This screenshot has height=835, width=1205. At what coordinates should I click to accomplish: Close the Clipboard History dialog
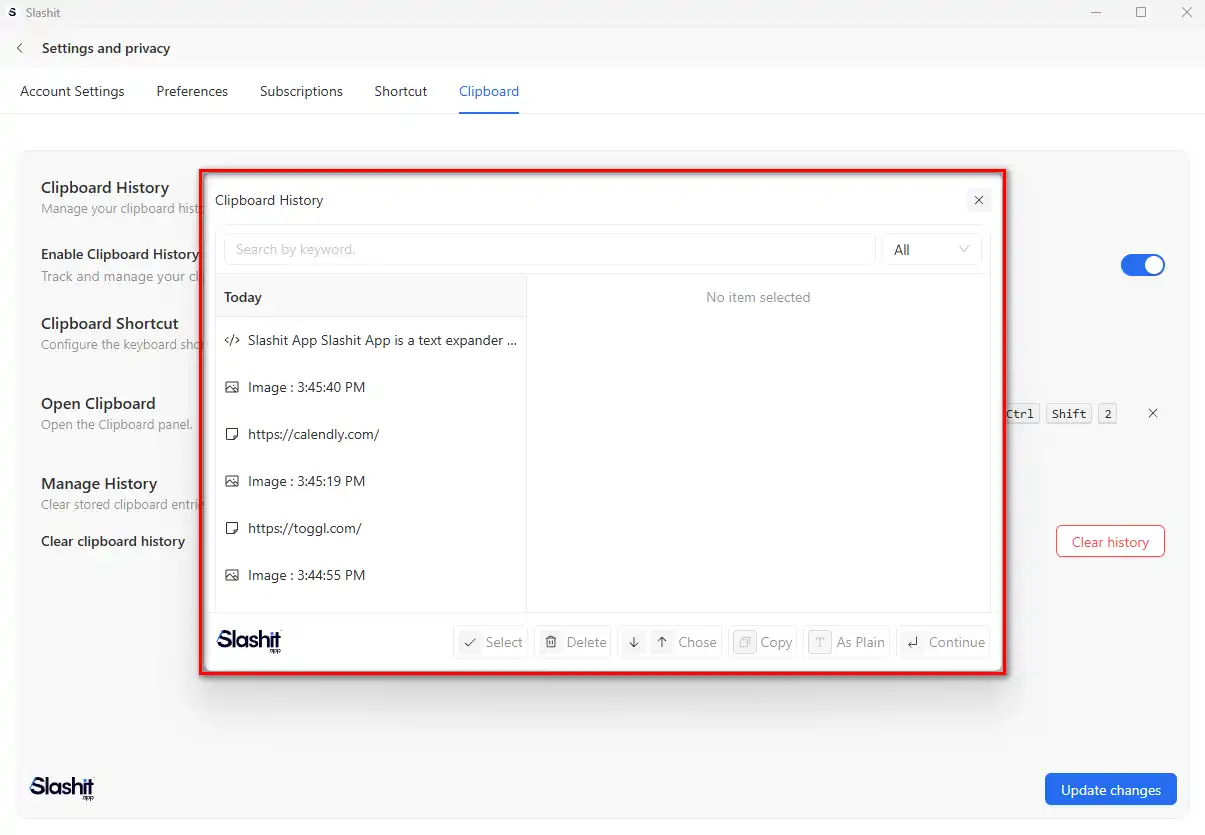[979, 200]
